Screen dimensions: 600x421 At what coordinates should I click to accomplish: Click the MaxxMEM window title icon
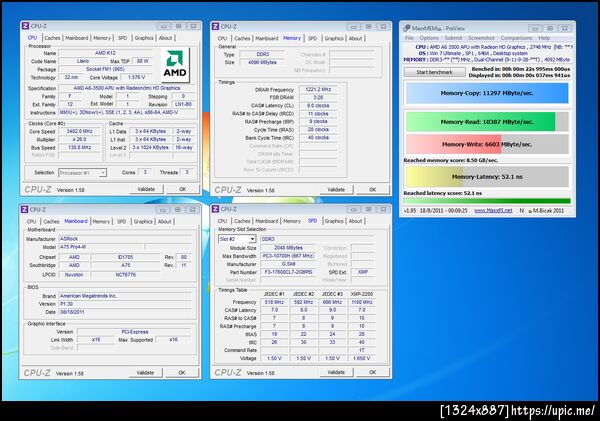(x=406, y=28)
